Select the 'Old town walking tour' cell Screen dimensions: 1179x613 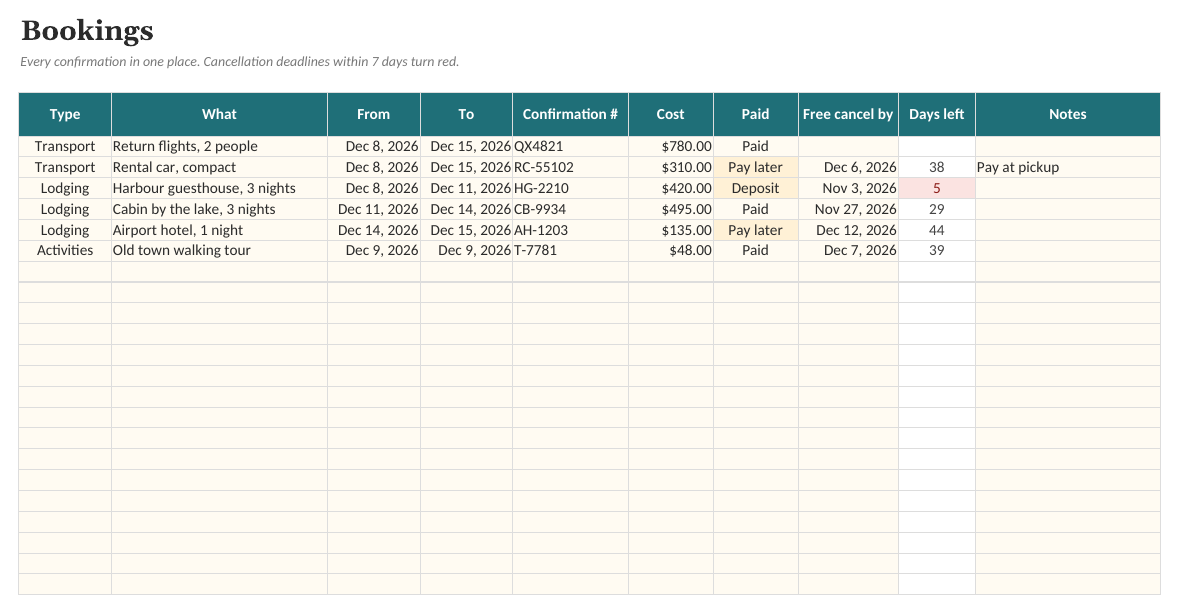tap(220, 250)
